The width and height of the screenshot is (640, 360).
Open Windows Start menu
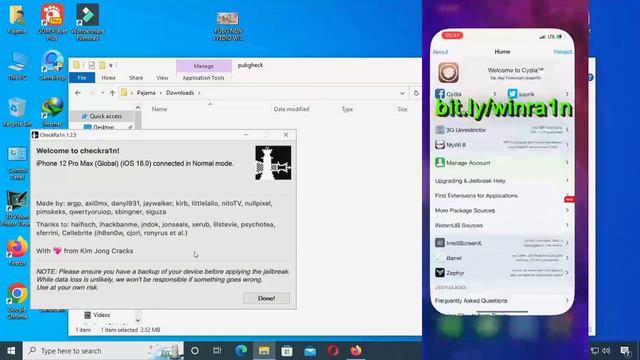point(11,351)
